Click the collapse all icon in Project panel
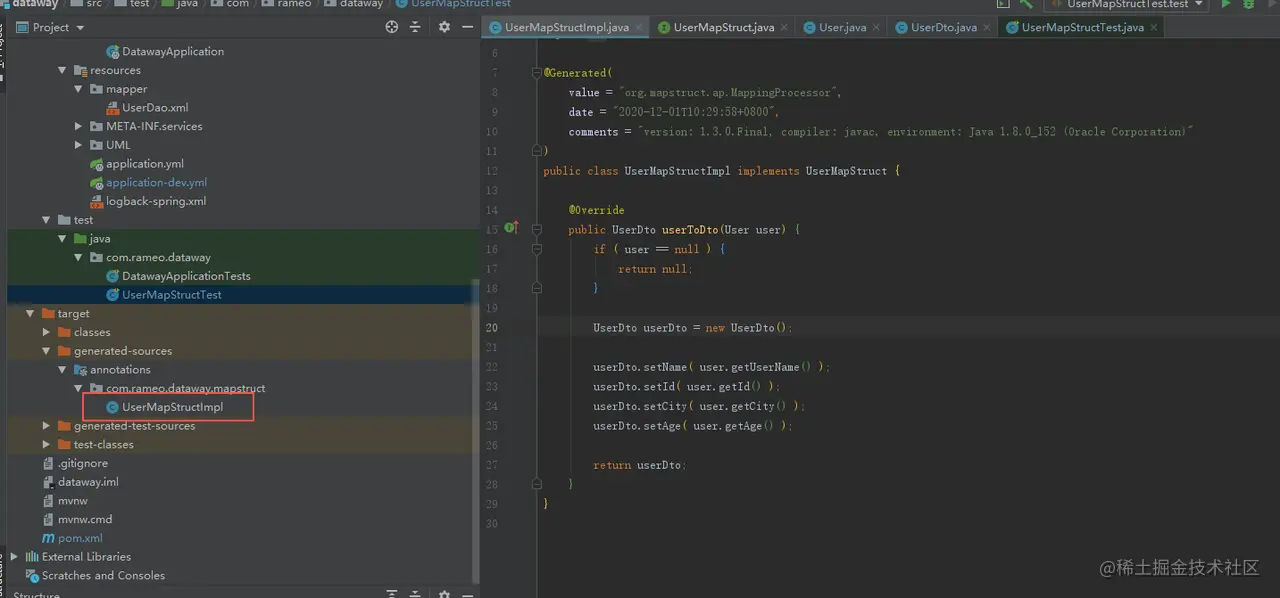 click(416, 27)
